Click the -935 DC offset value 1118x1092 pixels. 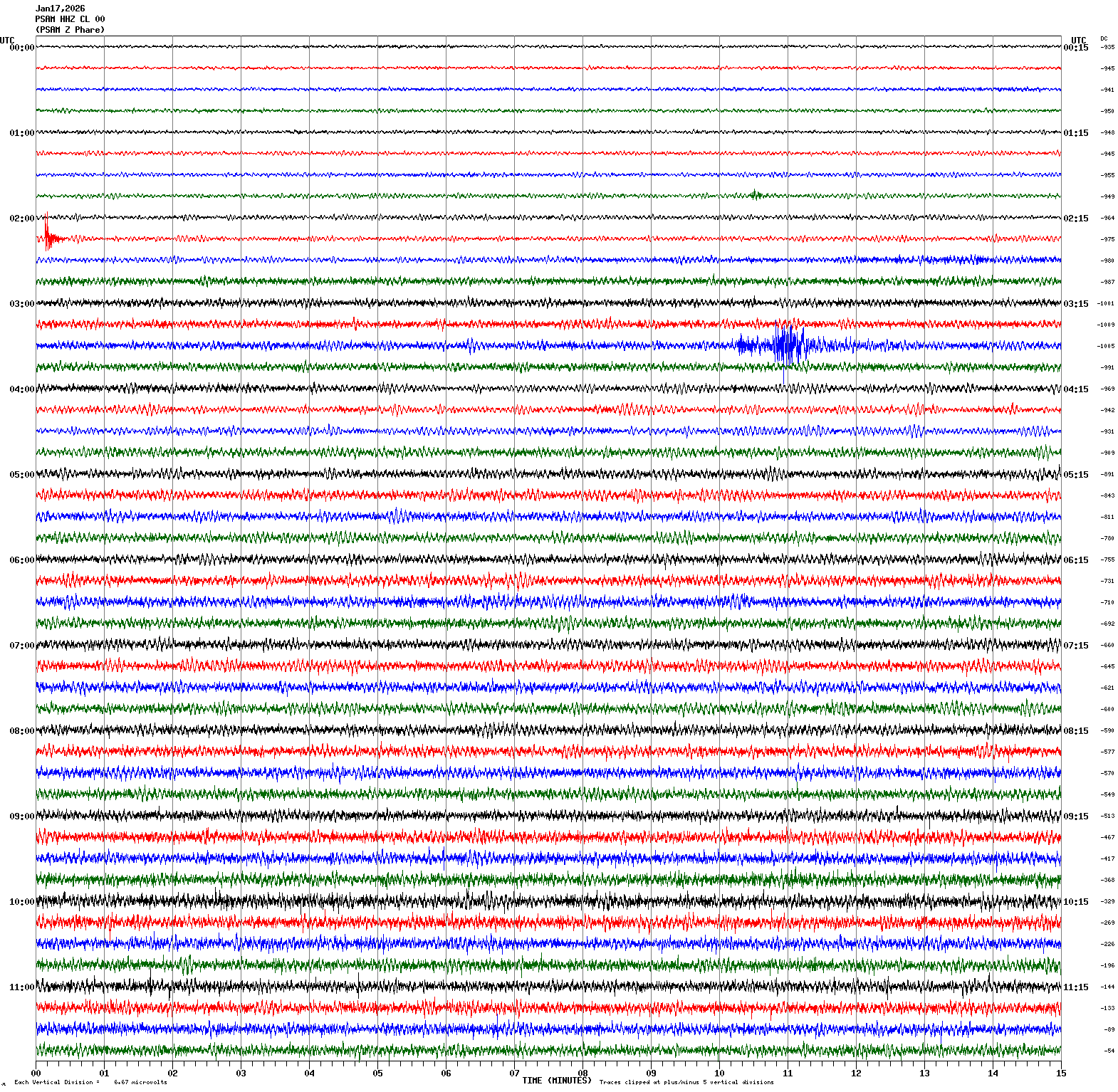[x=1107, y=47]
